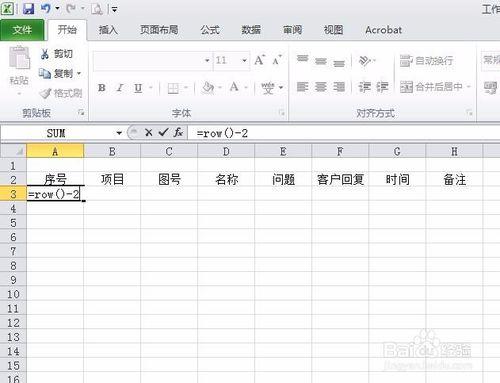Set middle vertical alignment
Image resolution: width=500 pixels, height=383 pixels.
point(321,61)
